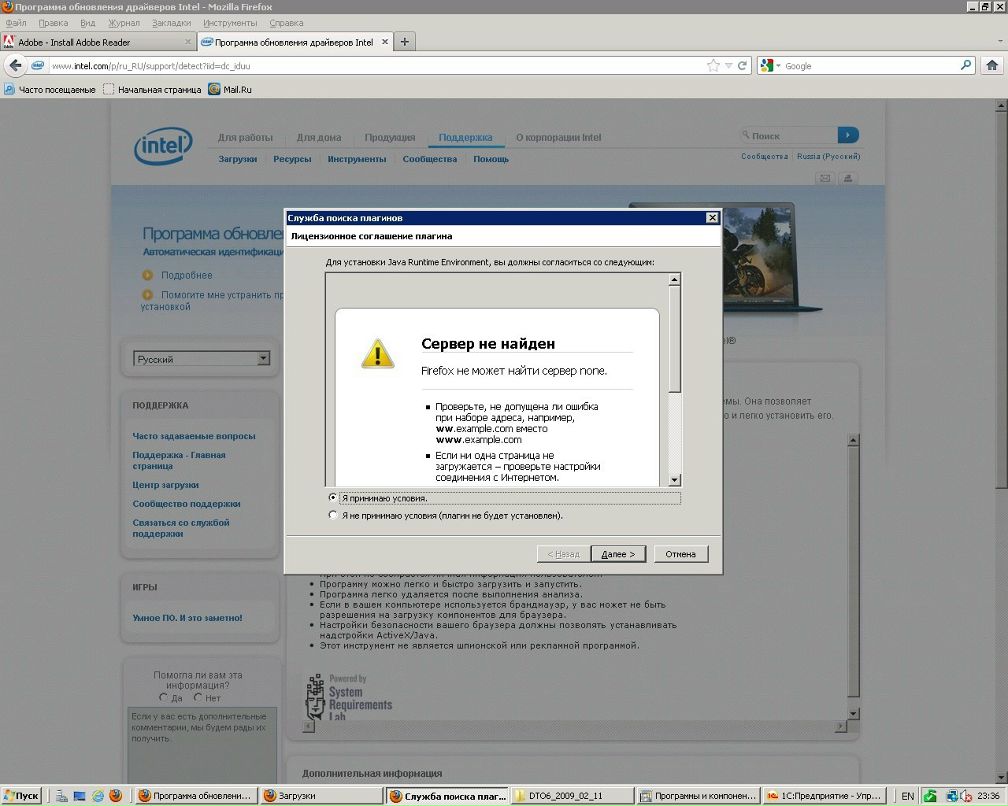Switch to Adobe - Install Adobe Reader tab
1008x806 pixels.
click(x=95, y=42)
